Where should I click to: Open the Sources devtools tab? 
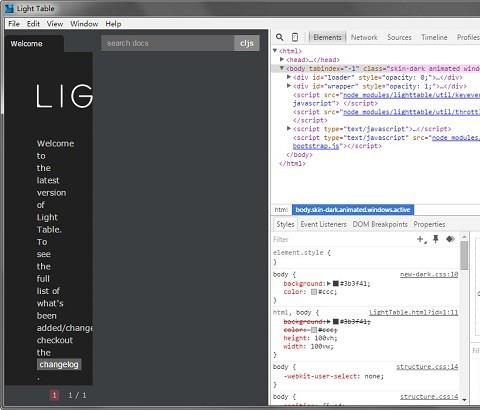pos(399,37)
